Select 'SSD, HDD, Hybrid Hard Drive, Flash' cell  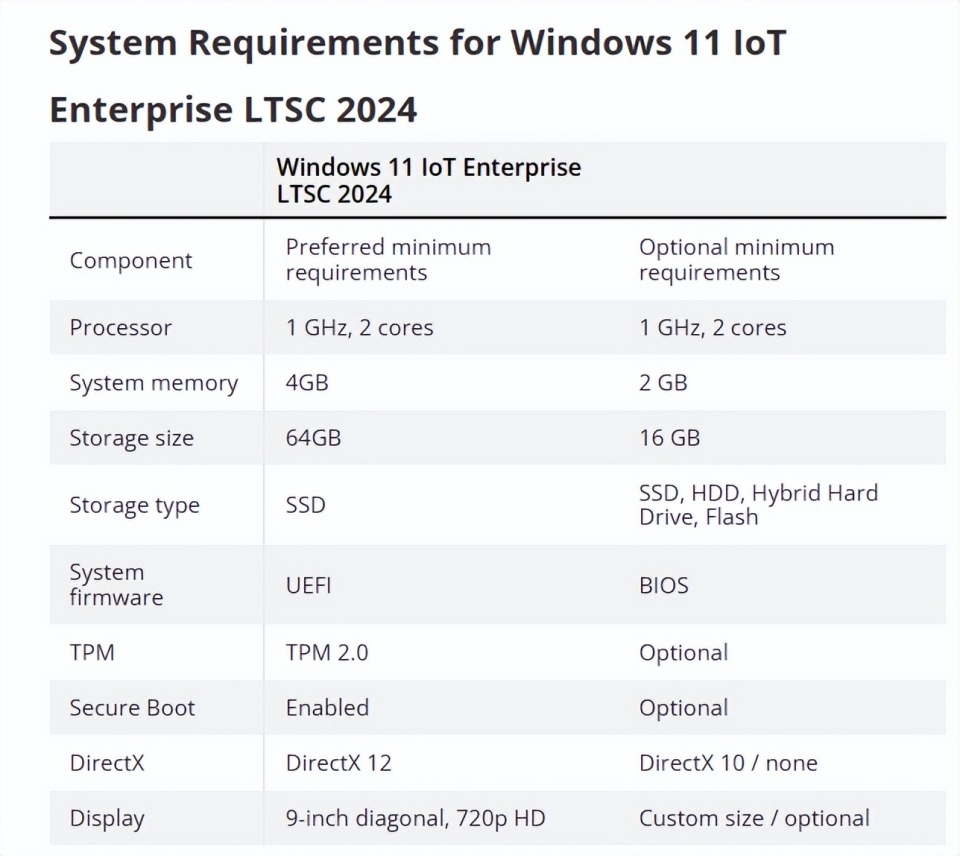click(758, 504)
